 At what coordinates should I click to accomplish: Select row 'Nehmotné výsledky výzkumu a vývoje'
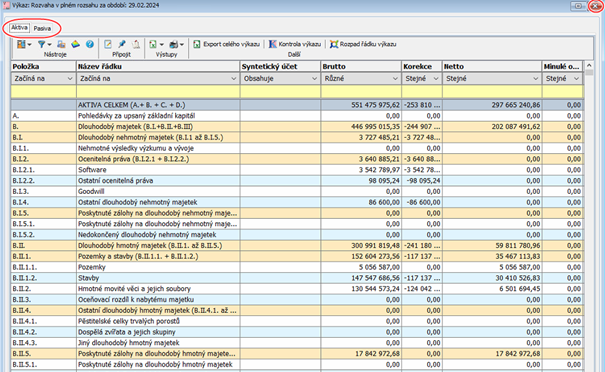coord(297,148)
